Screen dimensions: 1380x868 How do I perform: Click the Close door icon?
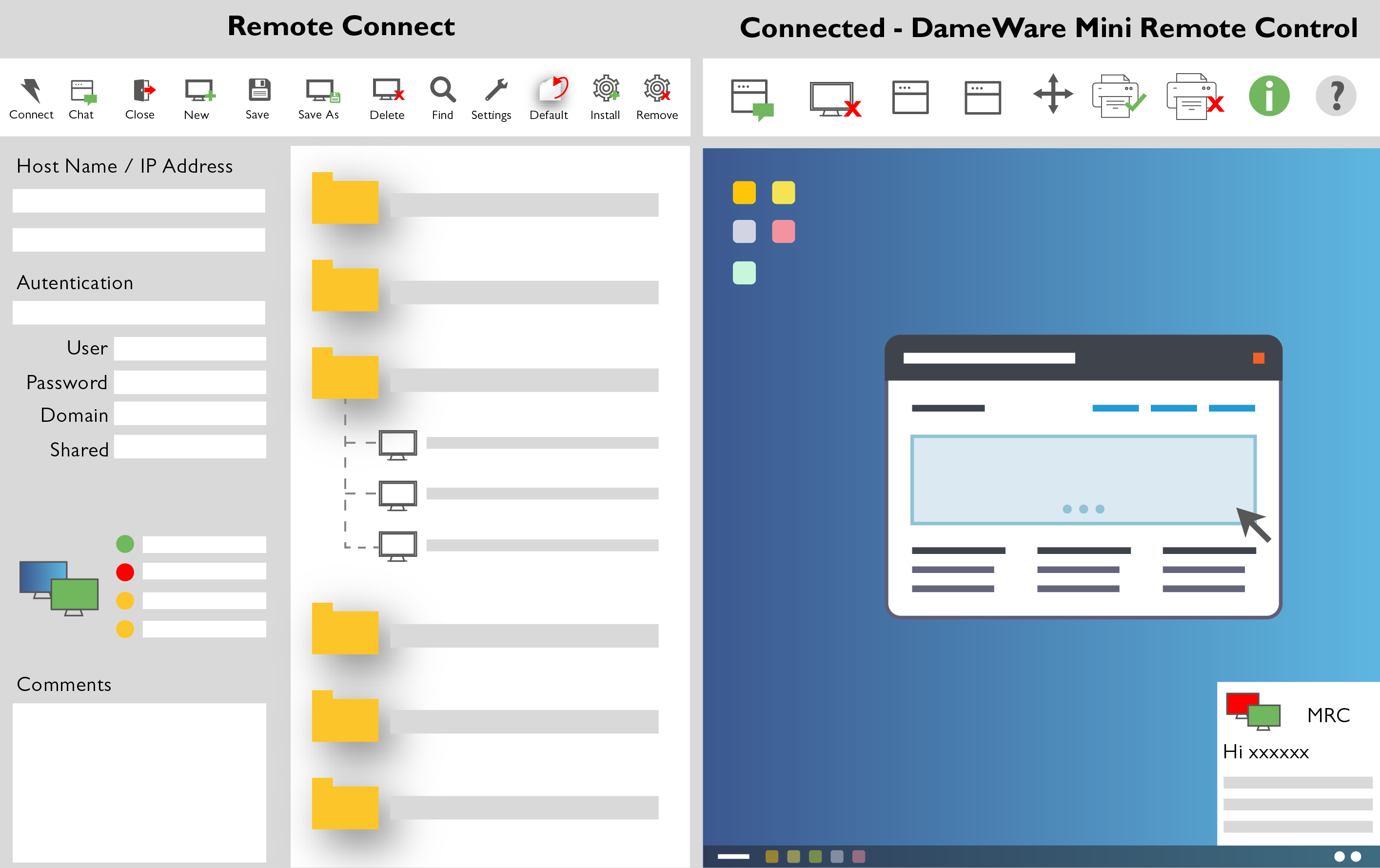144,91
